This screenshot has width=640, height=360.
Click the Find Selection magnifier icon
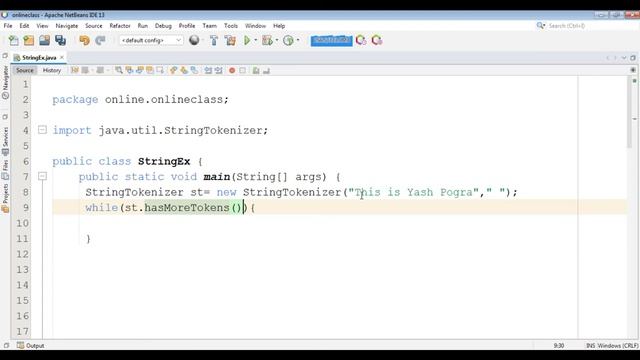(x=118, y=70)
